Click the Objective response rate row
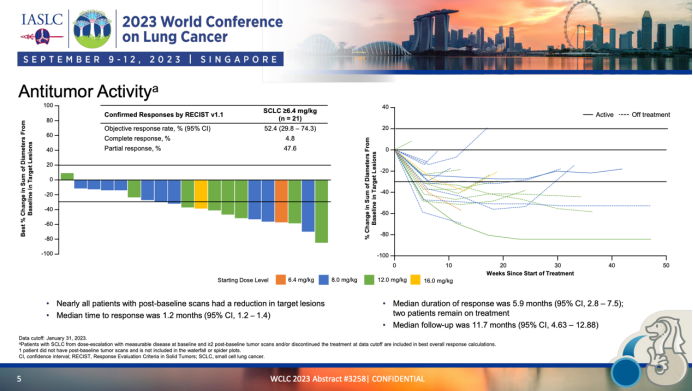 (214, 129)
